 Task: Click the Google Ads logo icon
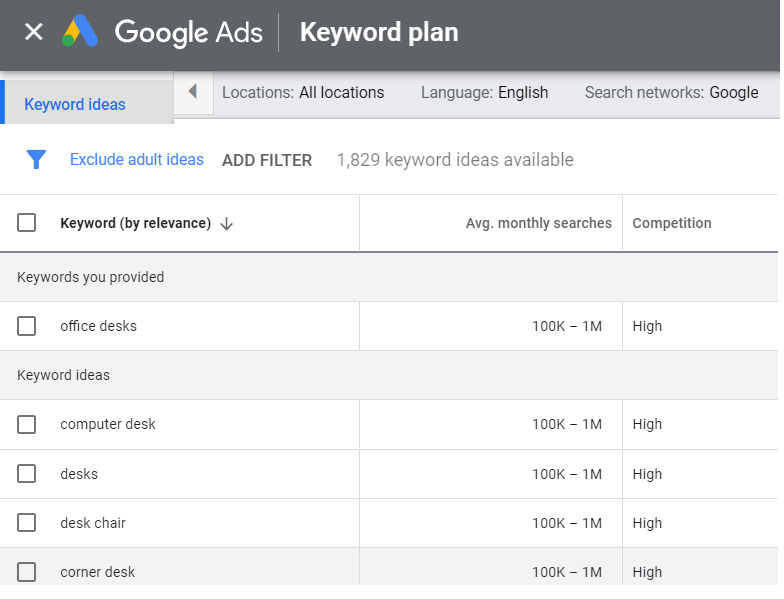pos(81,32)
